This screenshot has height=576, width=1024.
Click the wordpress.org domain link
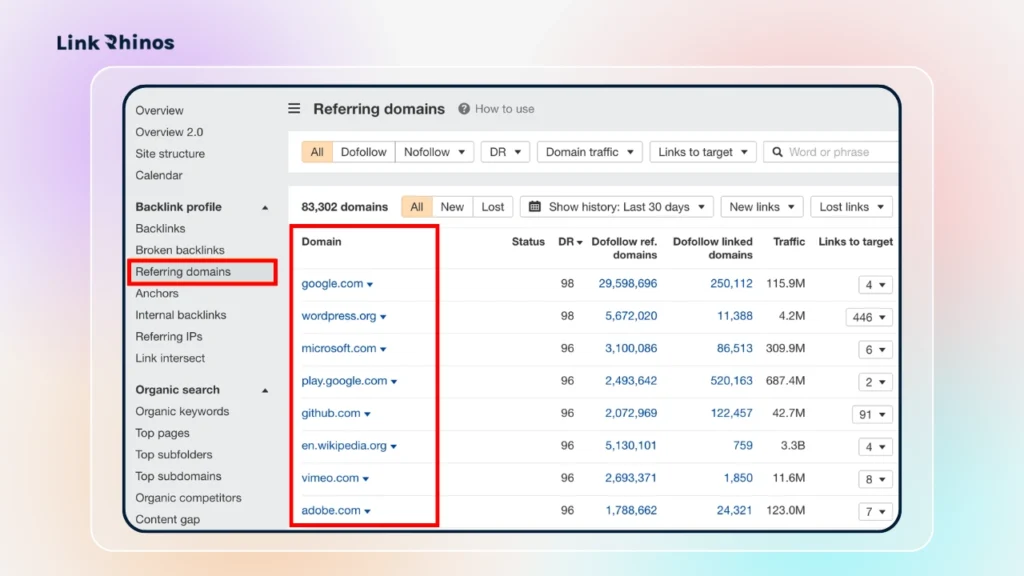[x=338, y=316]
